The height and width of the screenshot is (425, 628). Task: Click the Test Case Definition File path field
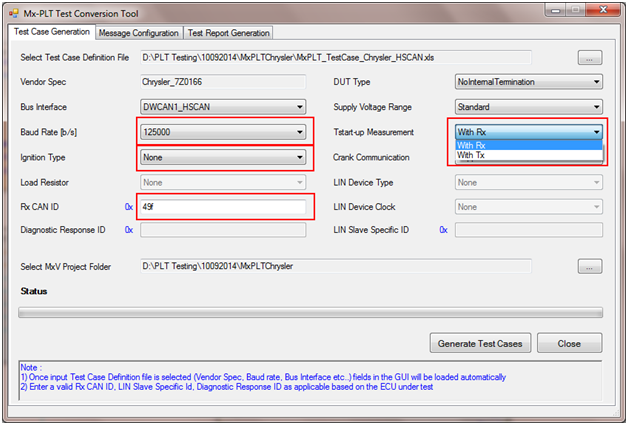pos(336,58)
